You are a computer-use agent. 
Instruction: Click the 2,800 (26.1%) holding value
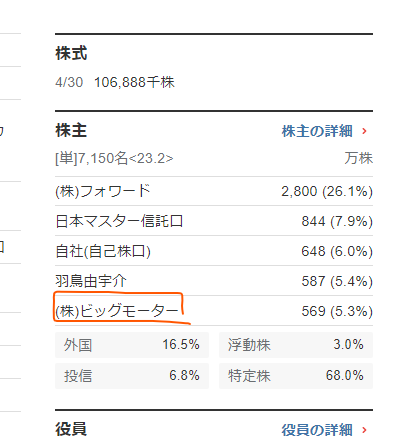pyautogui.click(x=327, y=191)
